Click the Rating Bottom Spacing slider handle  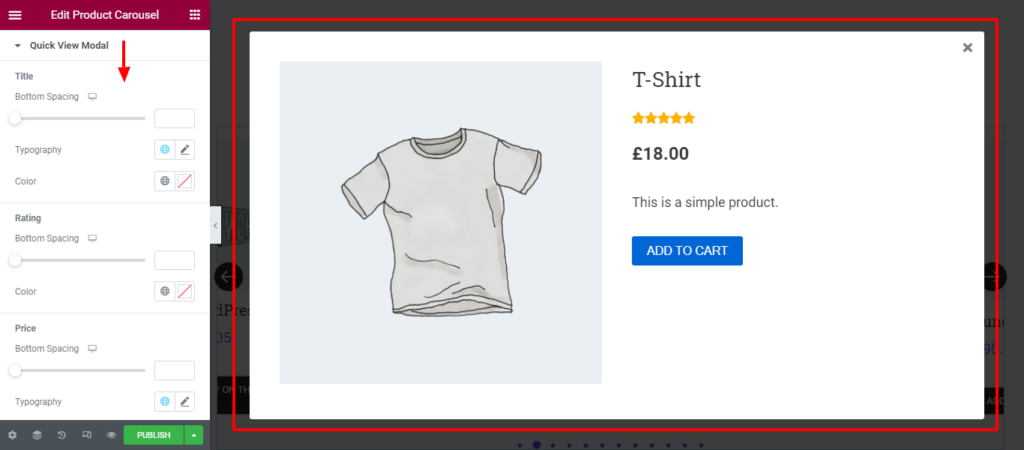click(15, 260)
